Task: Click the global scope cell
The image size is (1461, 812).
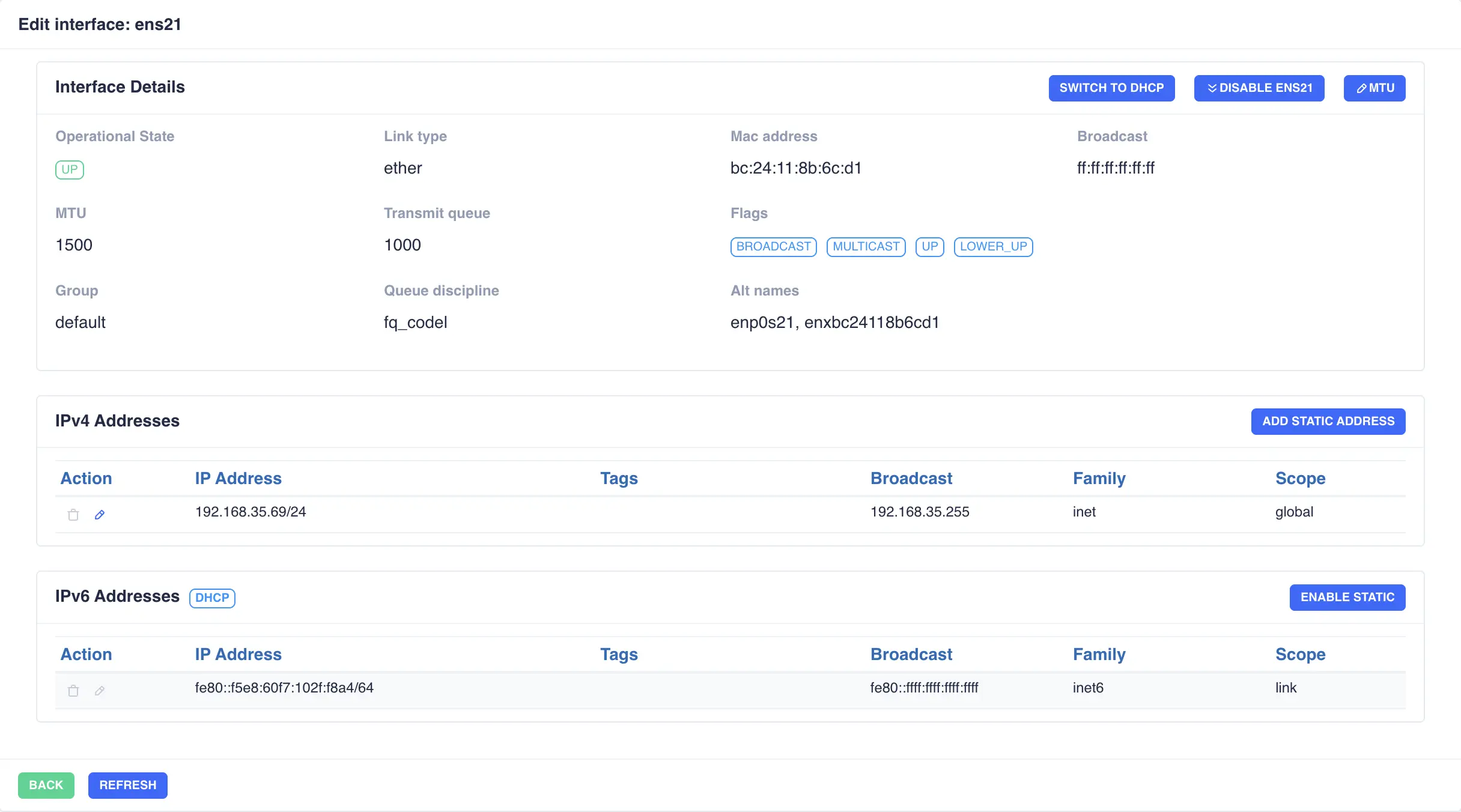Action: coord(1295,512)
